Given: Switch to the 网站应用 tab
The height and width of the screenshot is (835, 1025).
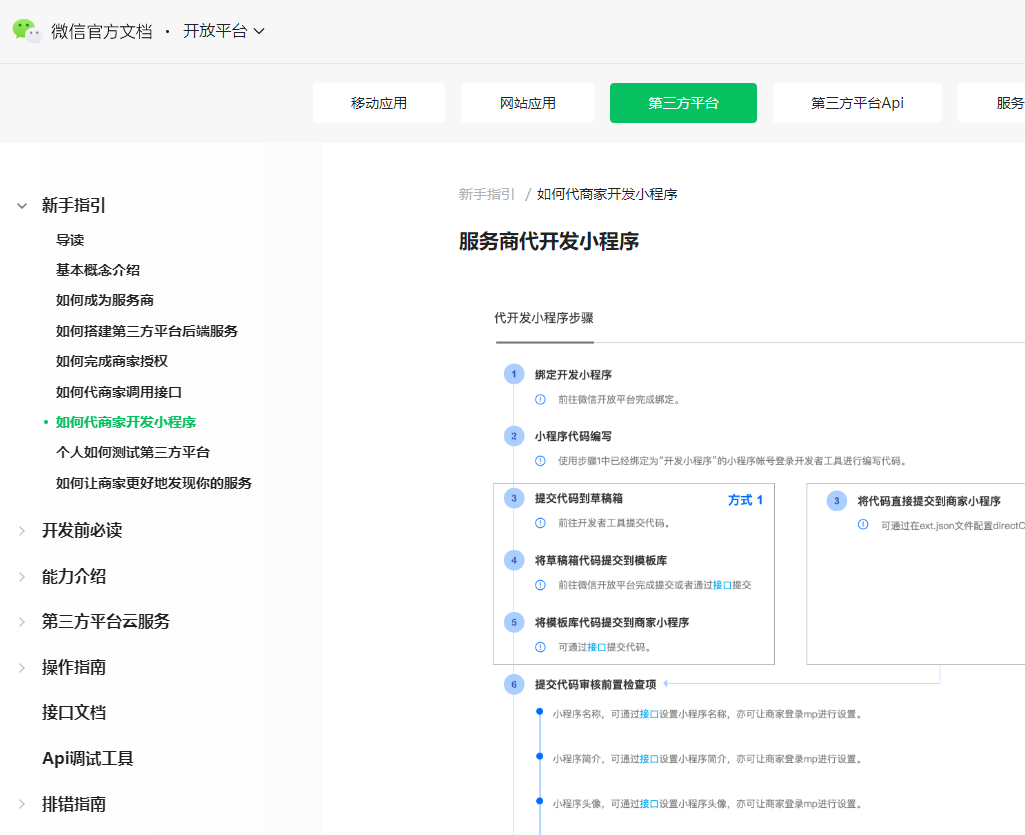Looking at the screenshot, I should click(527, 103).
